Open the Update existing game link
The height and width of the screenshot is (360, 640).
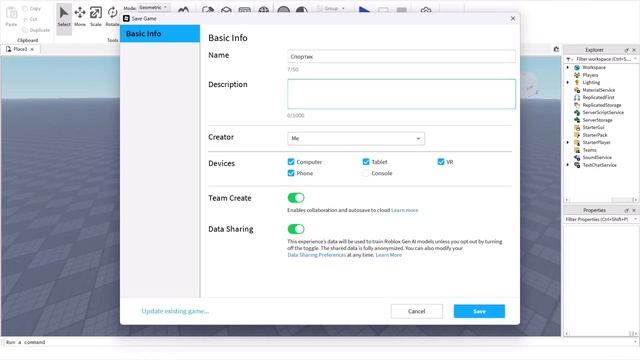[x=175, y=311]
